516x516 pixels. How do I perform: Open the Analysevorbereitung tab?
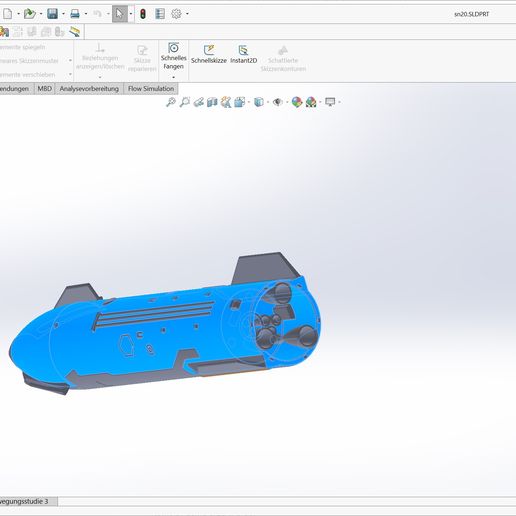click(89, 89)
